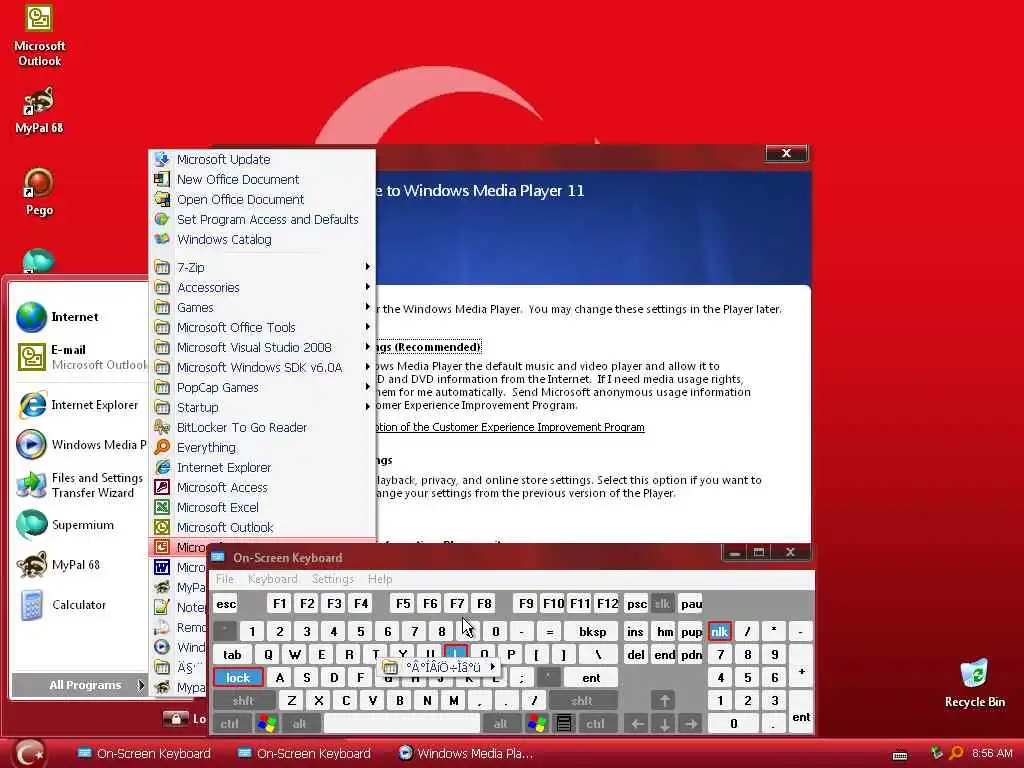Click Everything search tray icon
This screenshot has width=1024, height=768.
pos(955,754)
